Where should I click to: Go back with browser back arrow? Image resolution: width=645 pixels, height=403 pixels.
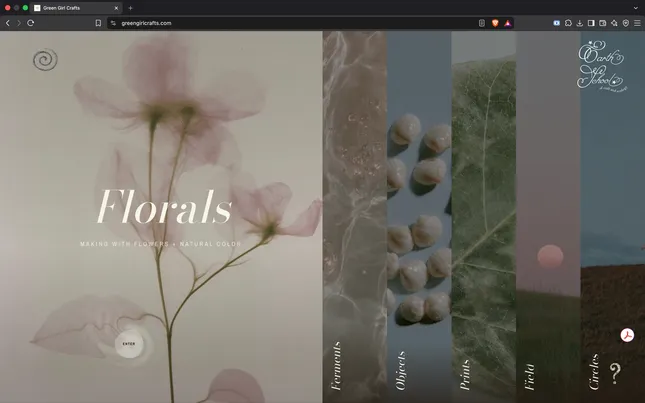click(x=7, y=23)
